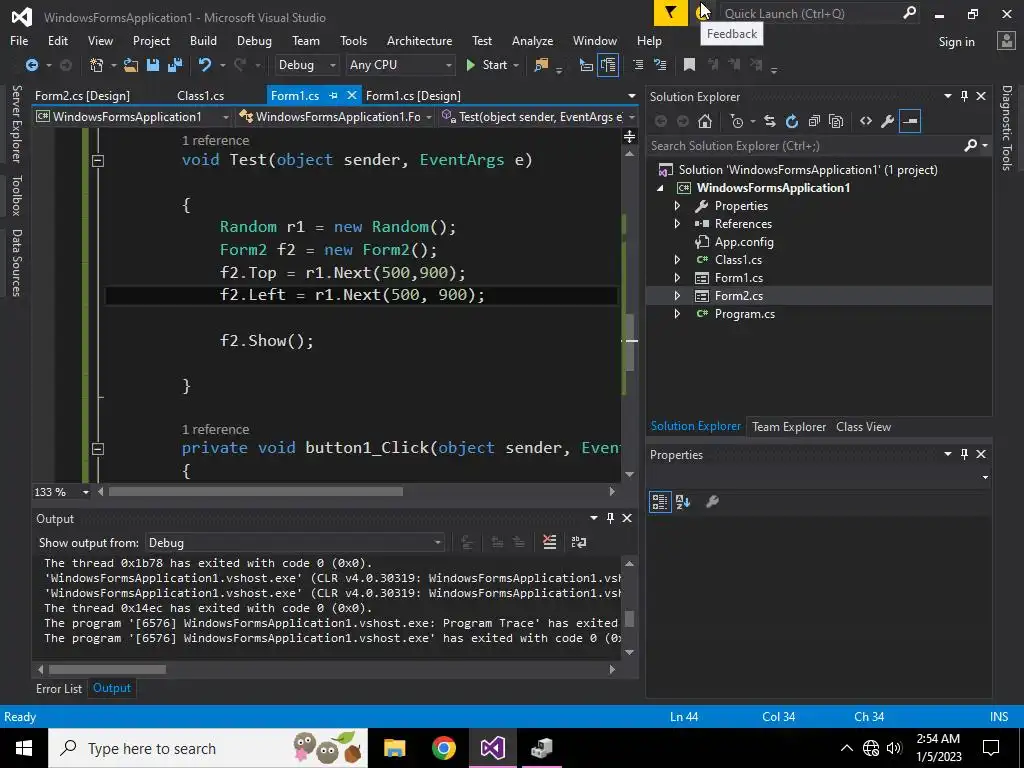Image resolution: width=1024 pixels, height=768 pixels.
Task: Open the Toolbox side panel
Action: (16, 195)
